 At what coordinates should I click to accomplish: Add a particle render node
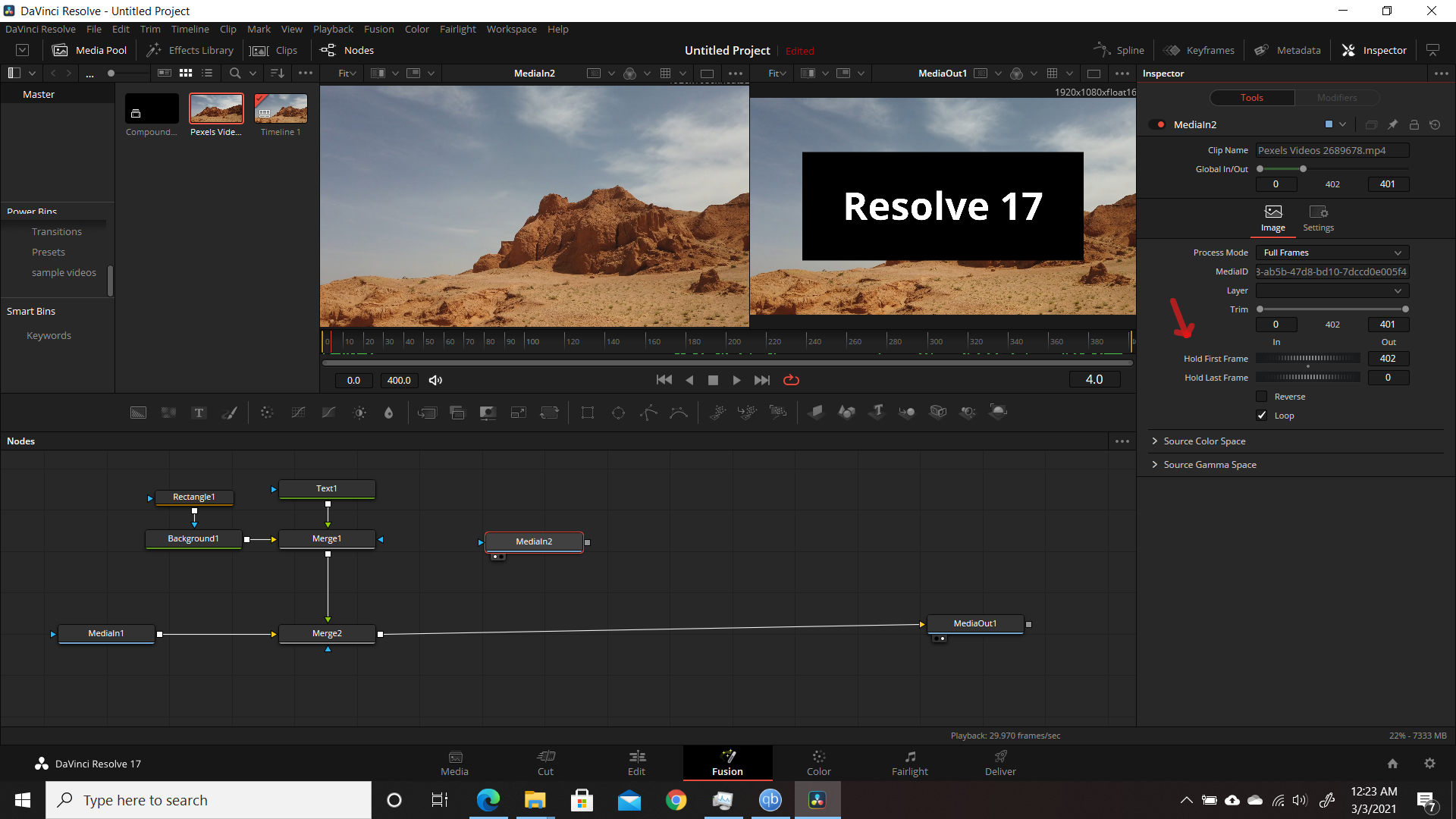click(x=778, y=413)
